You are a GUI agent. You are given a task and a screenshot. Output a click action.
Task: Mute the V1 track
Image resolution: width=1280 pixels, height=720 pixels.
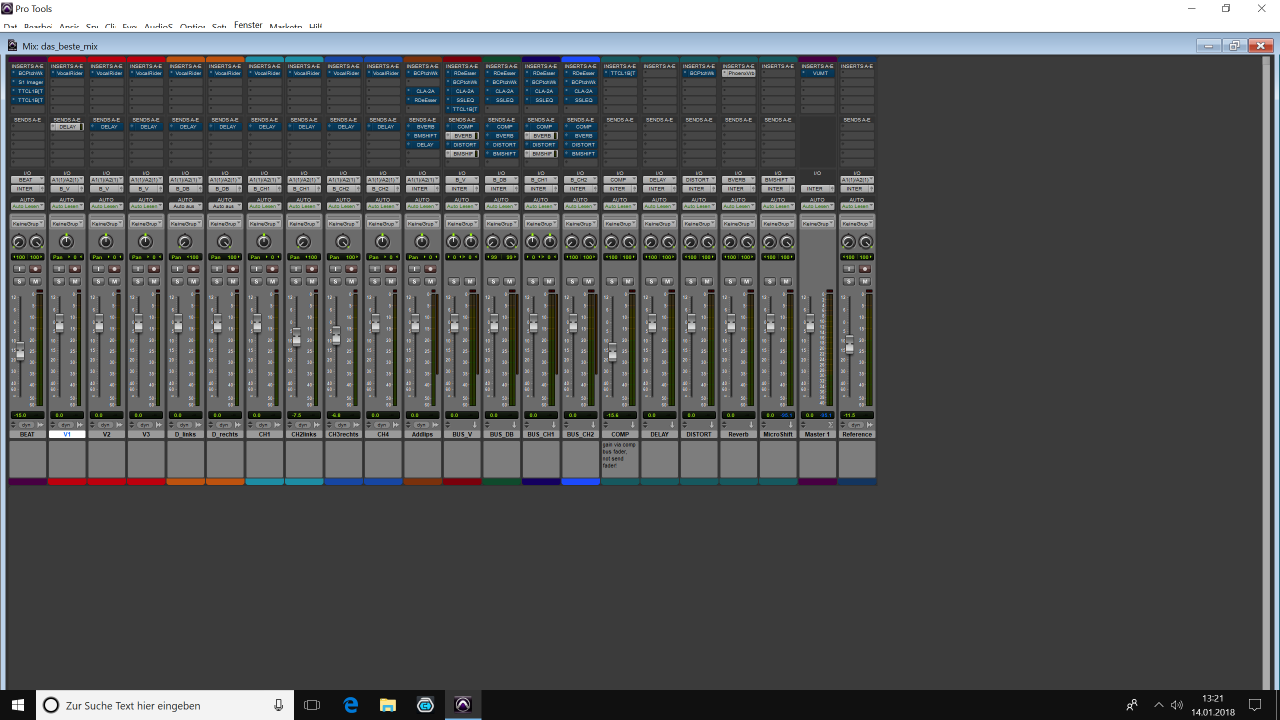tap(75, 281)
